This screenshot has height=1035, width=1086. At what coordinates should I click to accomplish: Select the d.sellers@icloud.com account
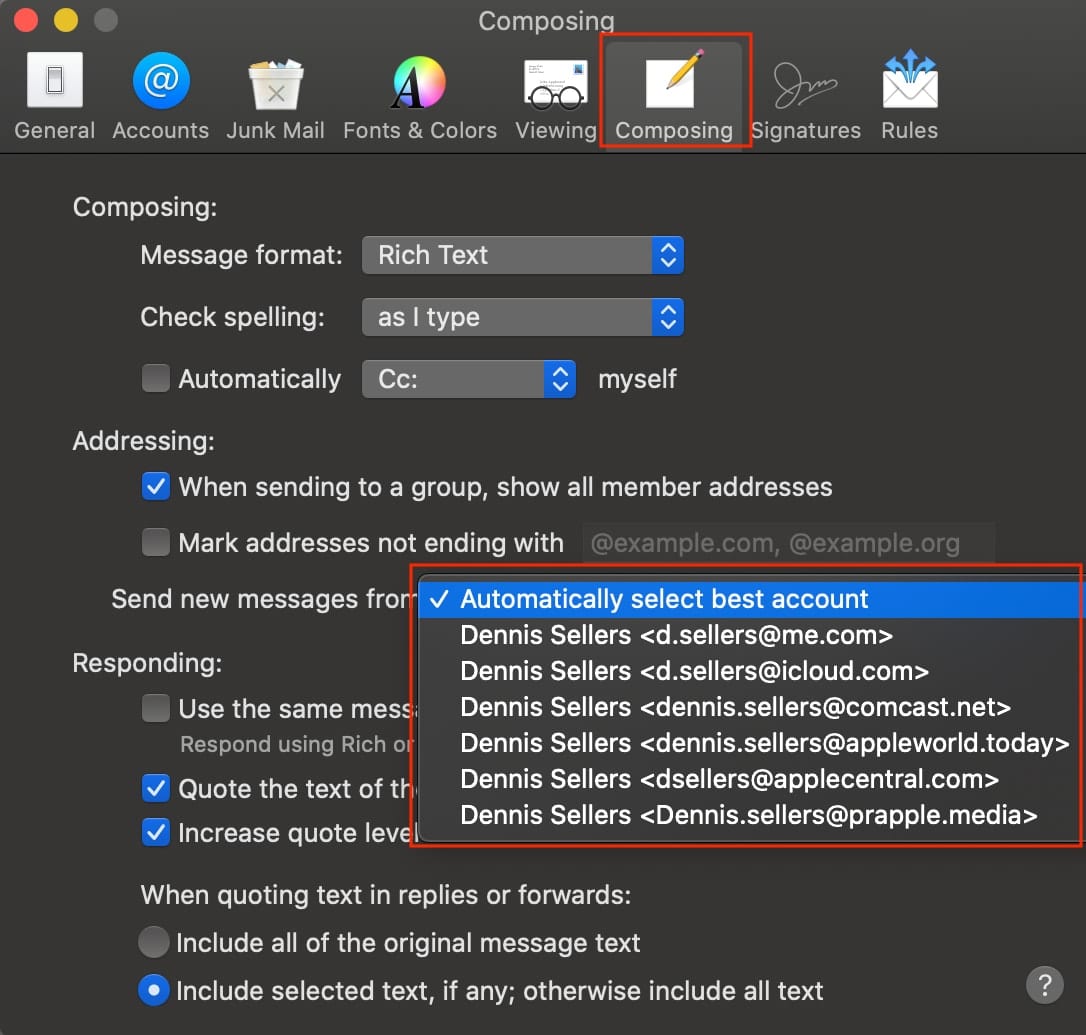(x=694, y=671)
